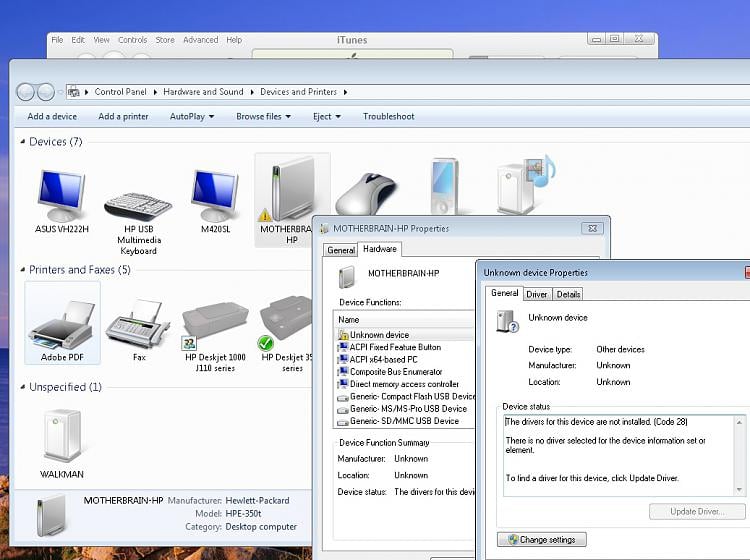Open the Eject dropdown
This screenshot has height=560, width=750.
327,116
